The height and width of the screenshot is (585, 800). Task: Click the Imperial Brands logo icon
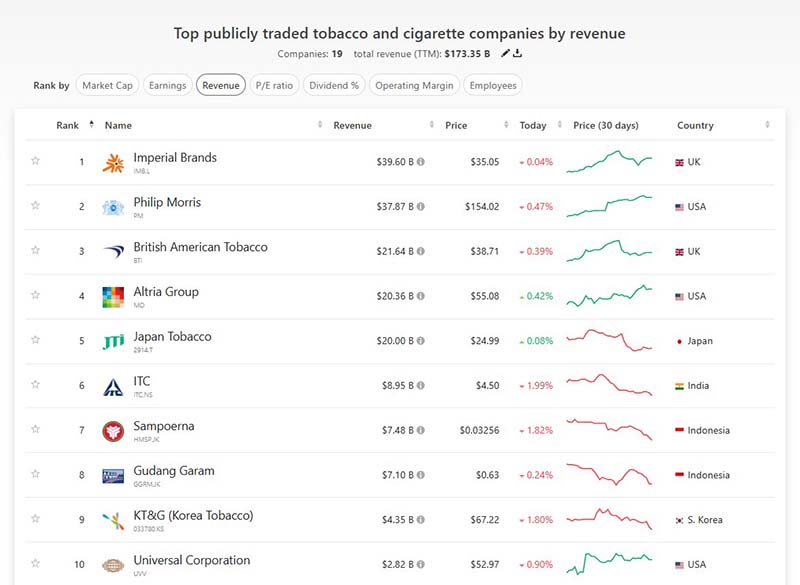(x=113, y=163)
